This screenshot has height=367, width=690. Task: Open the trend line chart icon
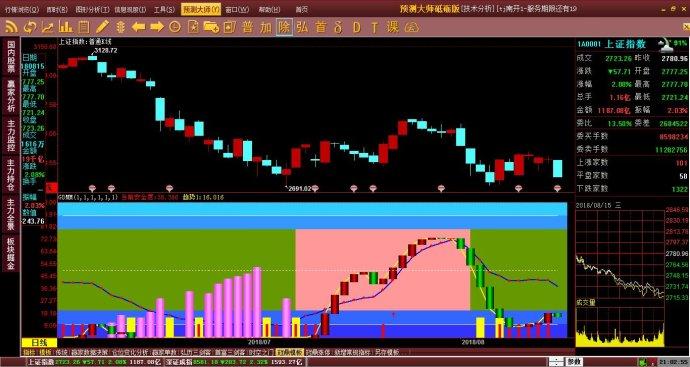[x=48, y=27]
